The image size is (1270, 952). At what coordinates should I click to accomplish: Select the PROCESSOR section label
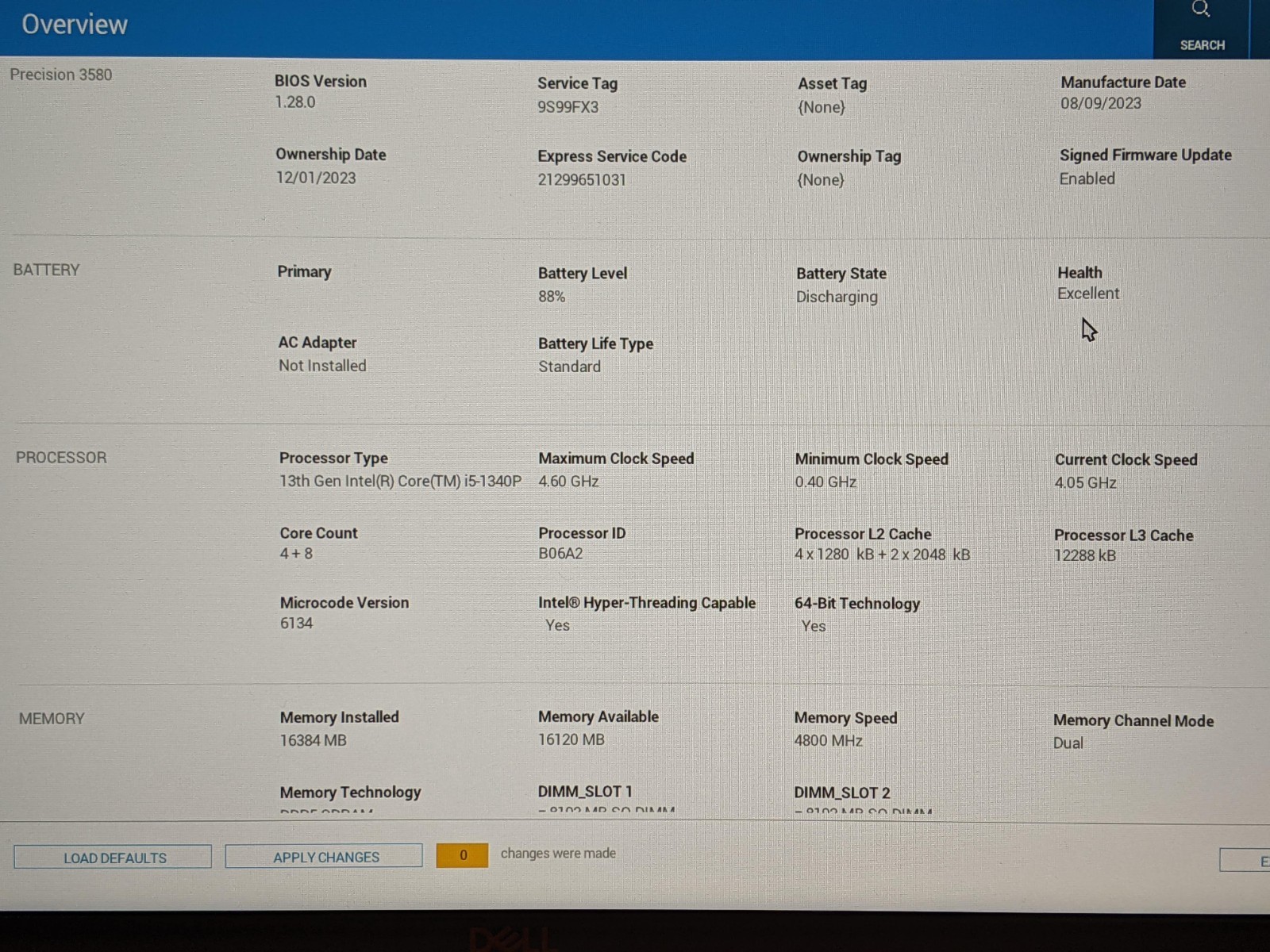coord(61,458)
